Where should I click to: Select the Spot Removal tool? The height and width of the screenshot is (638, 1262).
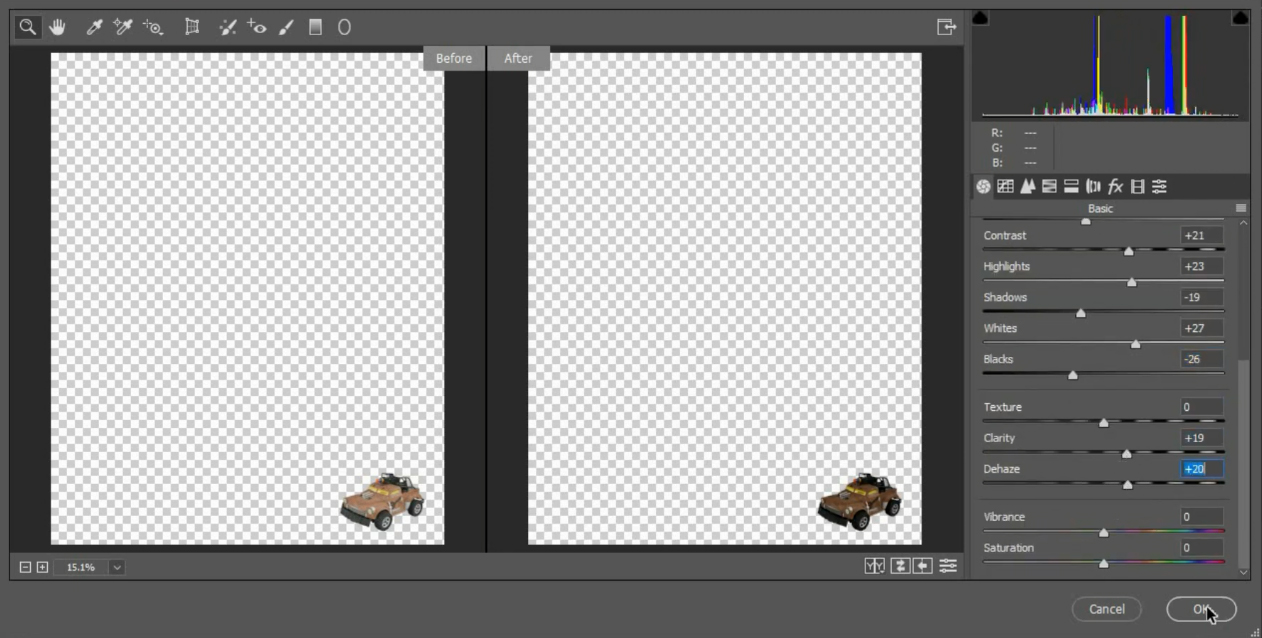[x=228, y=27]
